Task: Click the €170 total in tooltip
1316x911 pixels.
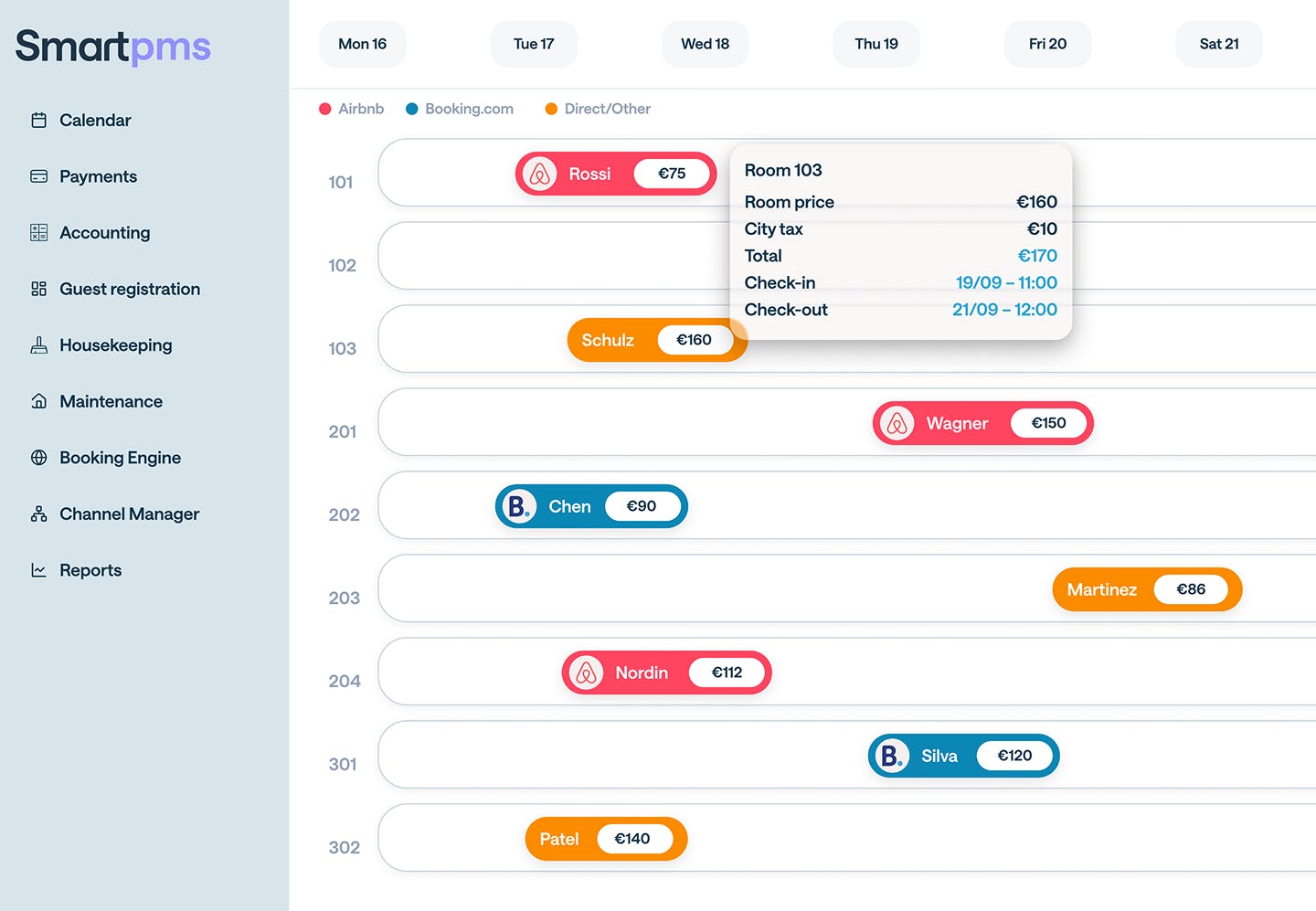Action: [x=1037, y=256]
